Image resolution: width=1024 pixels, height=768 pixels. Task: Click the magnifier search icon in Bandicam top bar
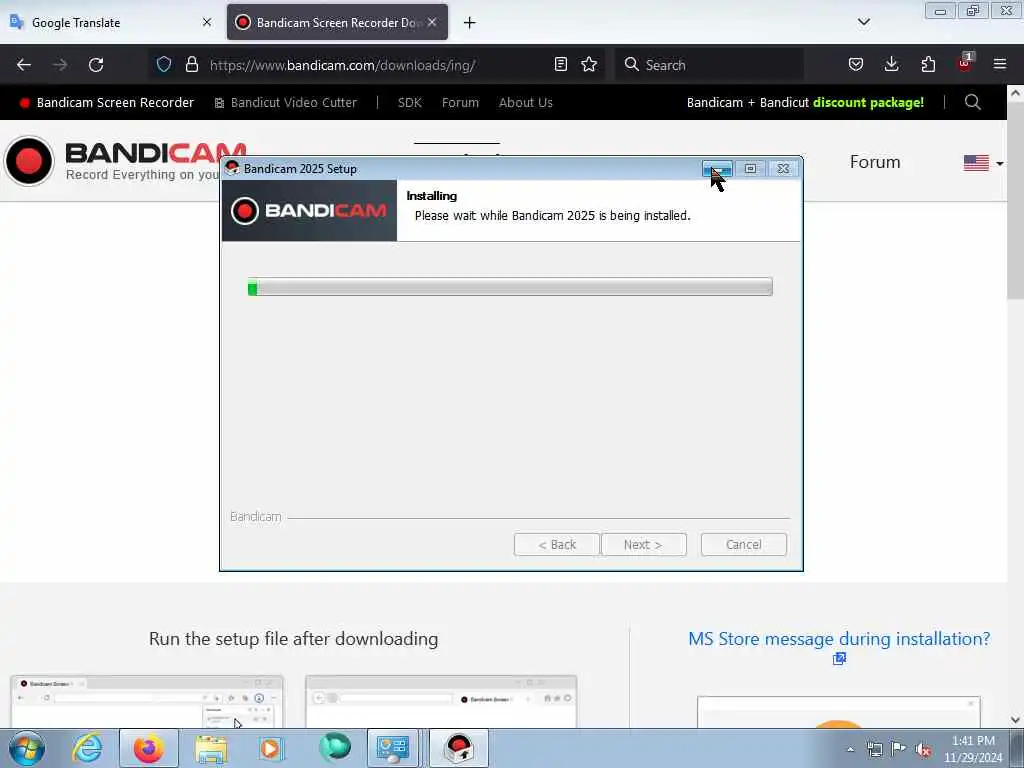coord(972,103)
